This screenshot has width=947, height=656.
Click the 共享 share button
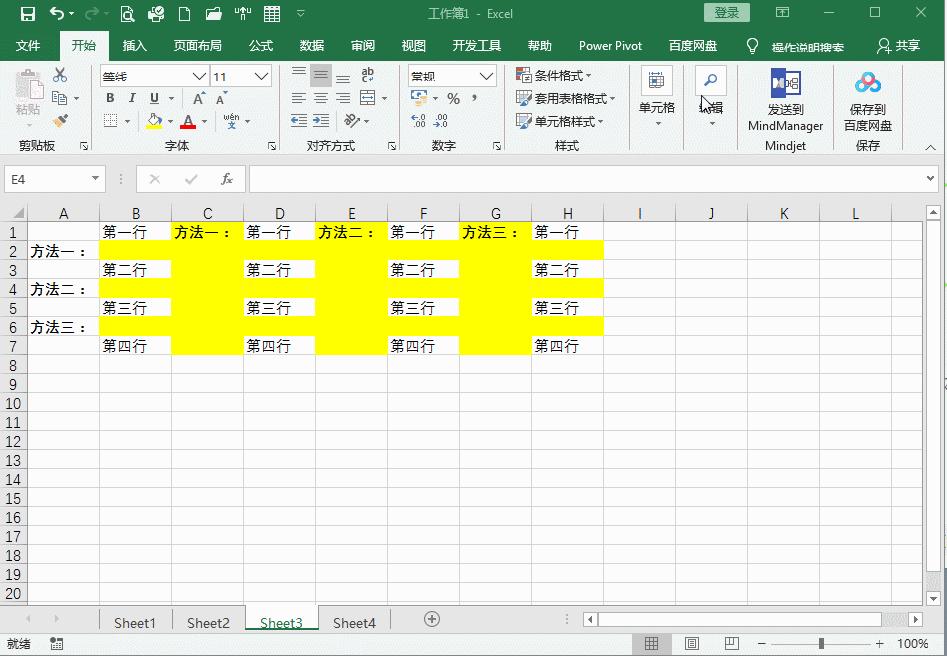899,46
